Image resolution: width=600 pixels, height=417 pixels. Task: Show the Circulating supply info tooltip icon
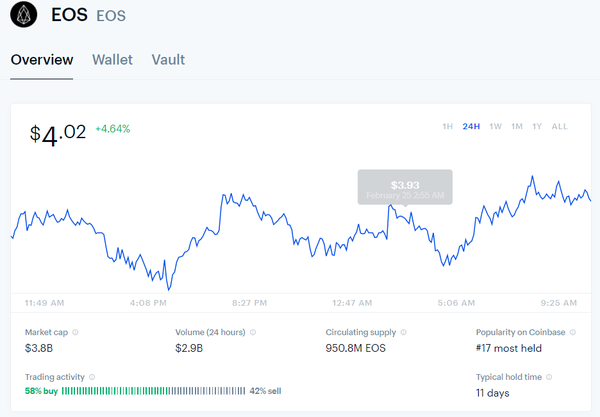click(x=405, y=332)
